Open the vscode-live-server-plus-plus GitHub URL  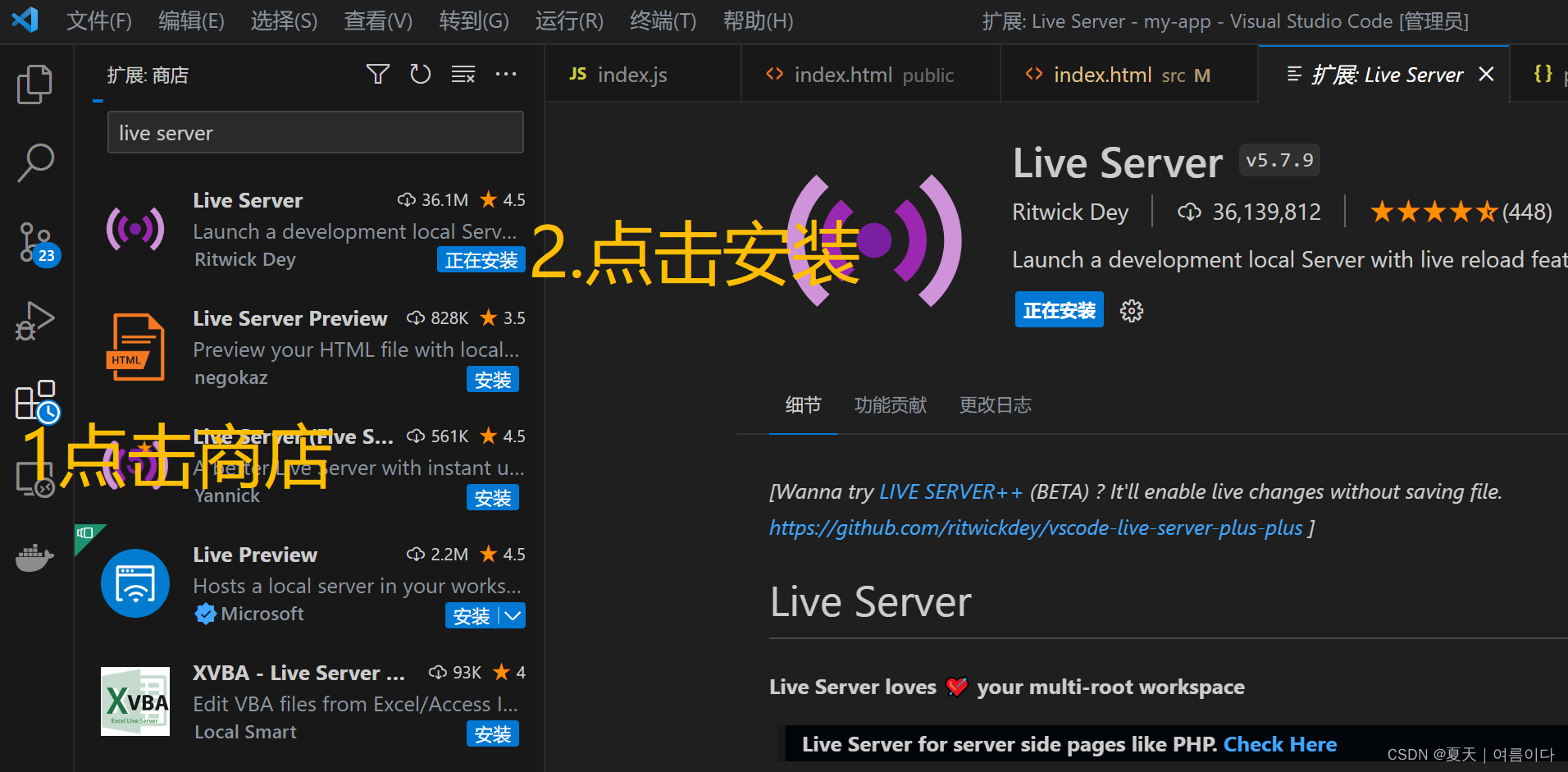(1036, 528)
